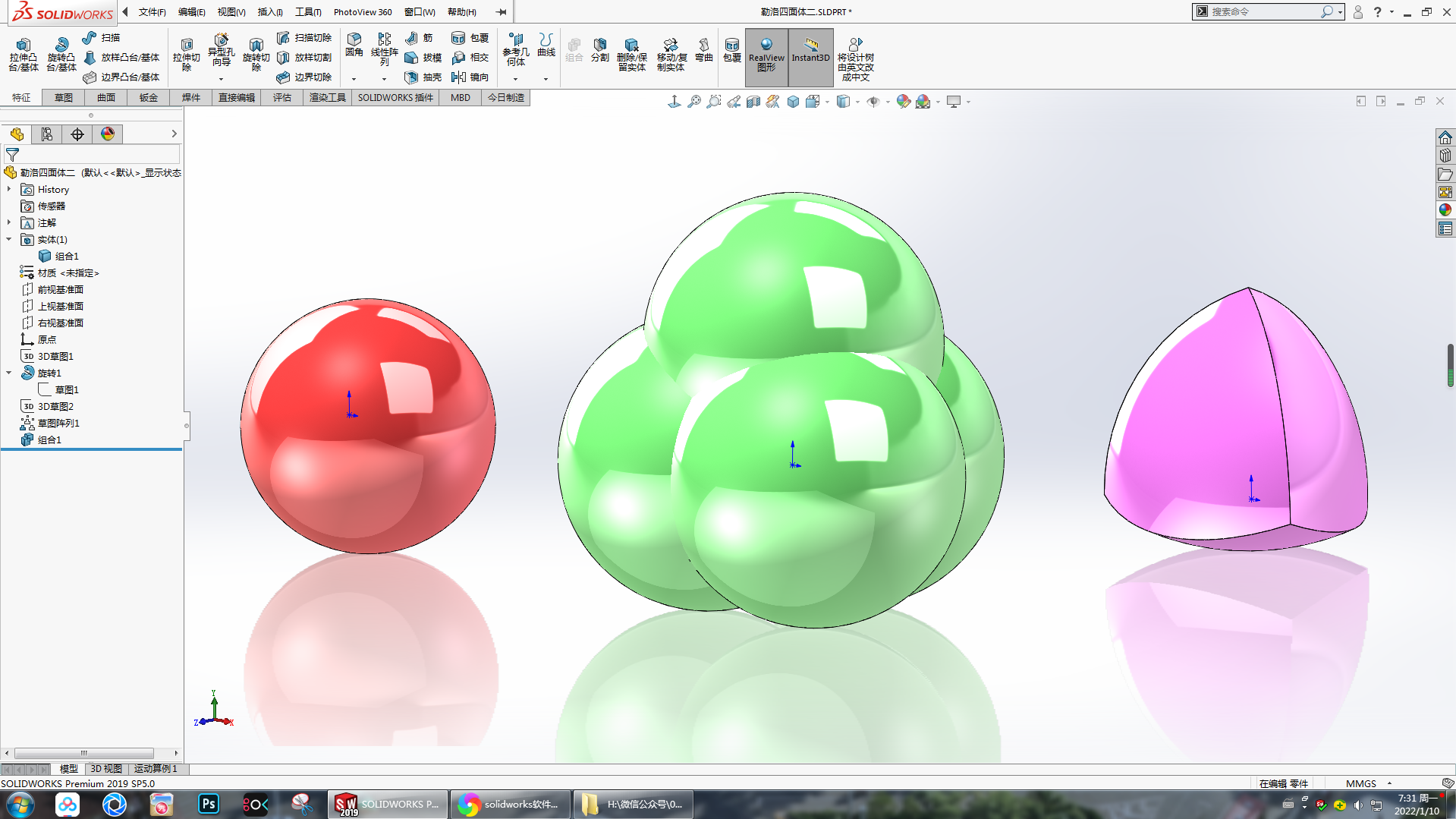Select the 旋转切除 revolved cut tool

pyautogui.click(x=256, y=55)
